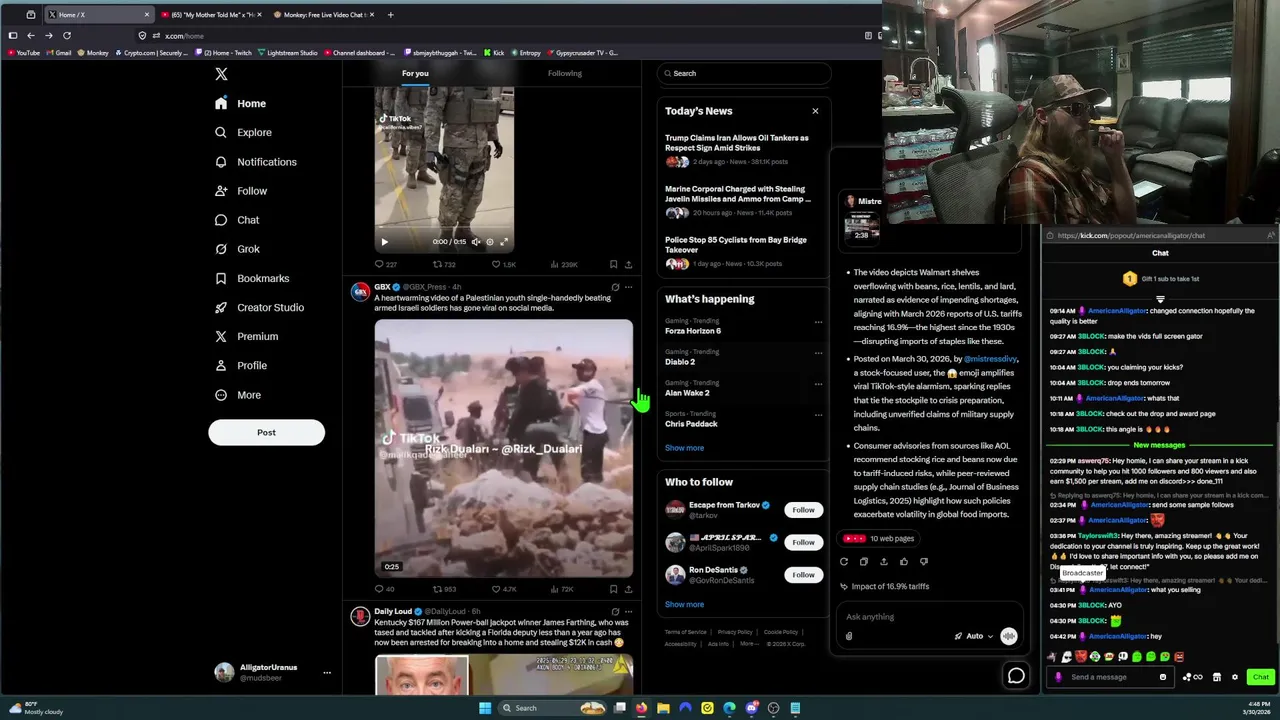This screenshot has width=1280, height=720.
Task: Open Police Stop 85 Cyclists story
Action: click(742, 252)
